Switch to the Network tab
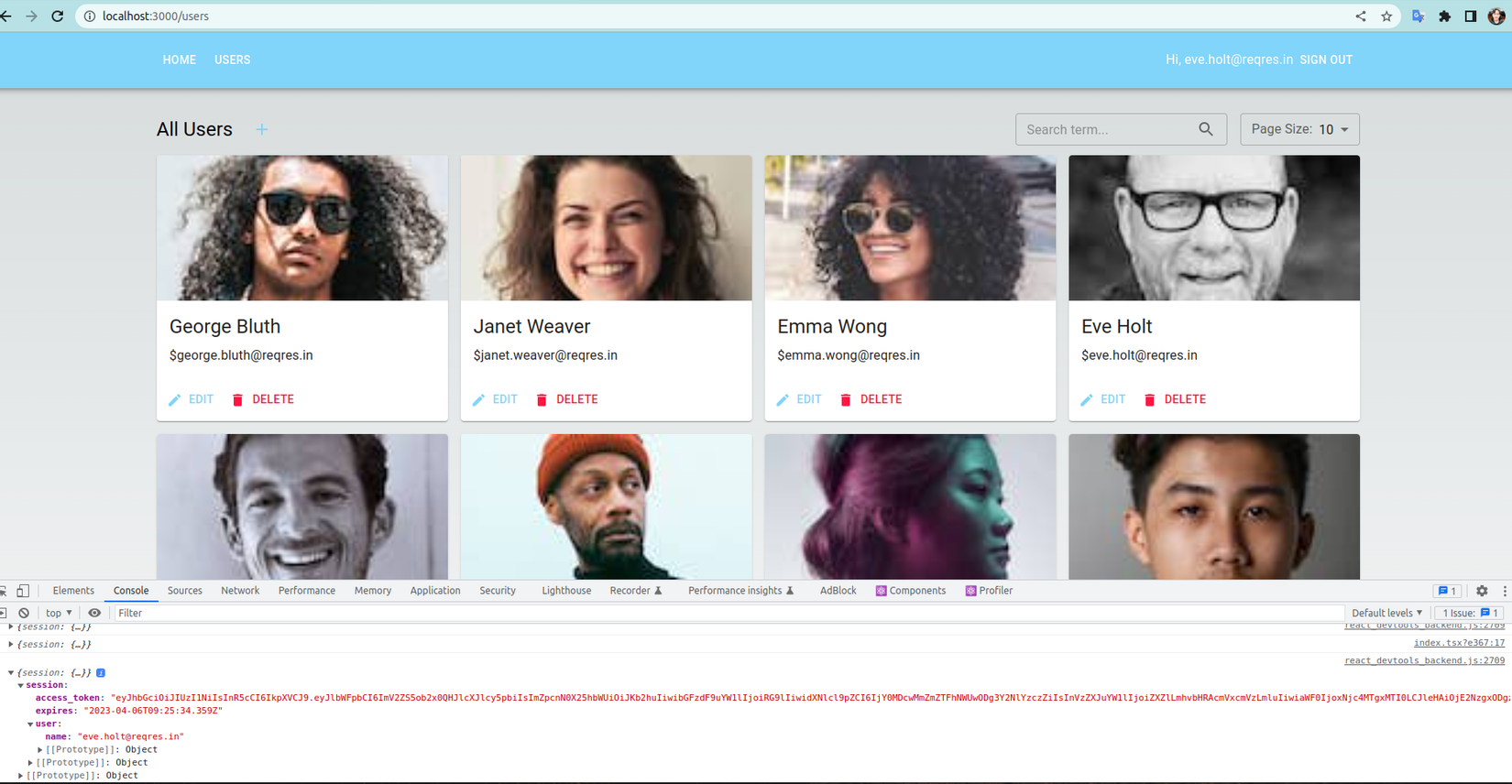1512x784 pixels. (x=240, y=591)
